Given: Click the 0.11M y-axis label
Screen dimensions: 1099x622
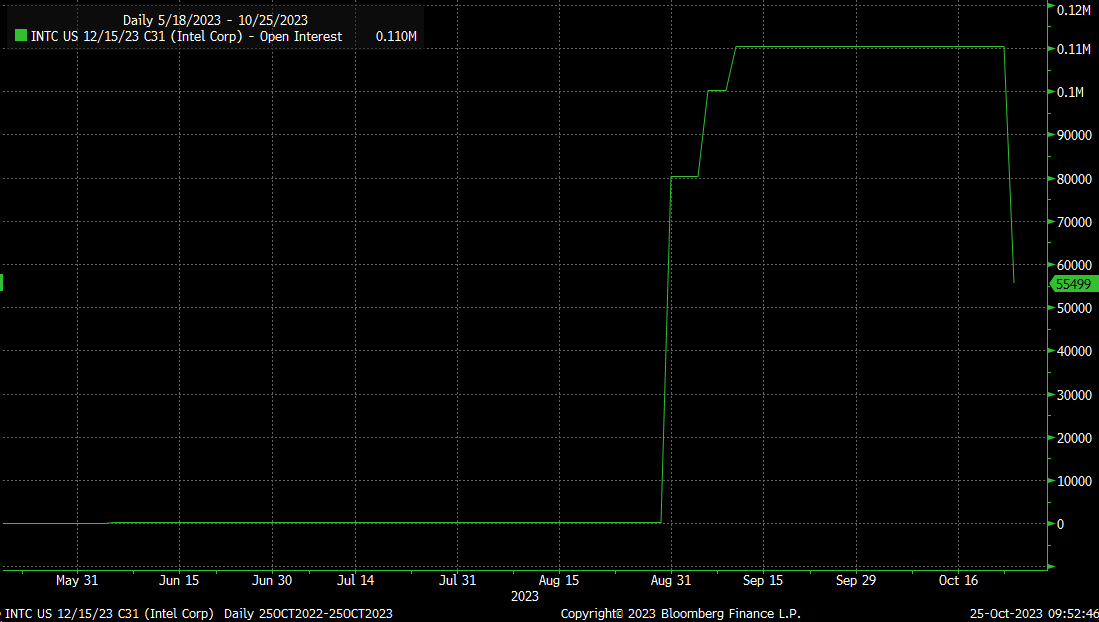Looking at the screenshot, I should point(1074,49).
